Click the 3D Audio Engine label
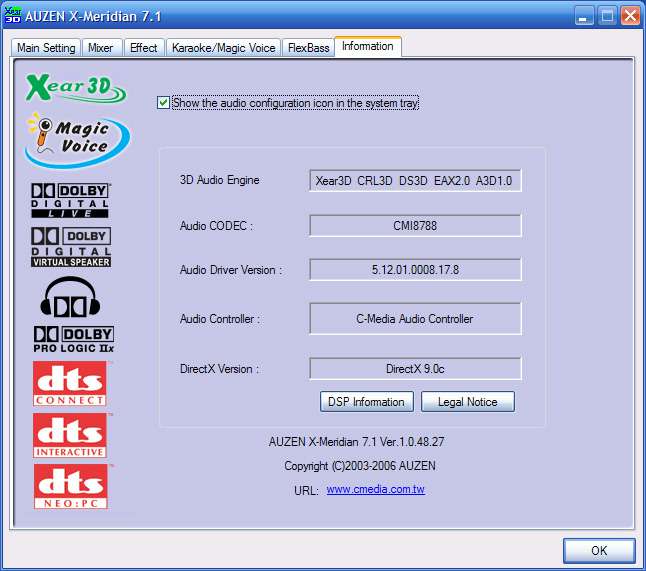 (x=220, y=180)
